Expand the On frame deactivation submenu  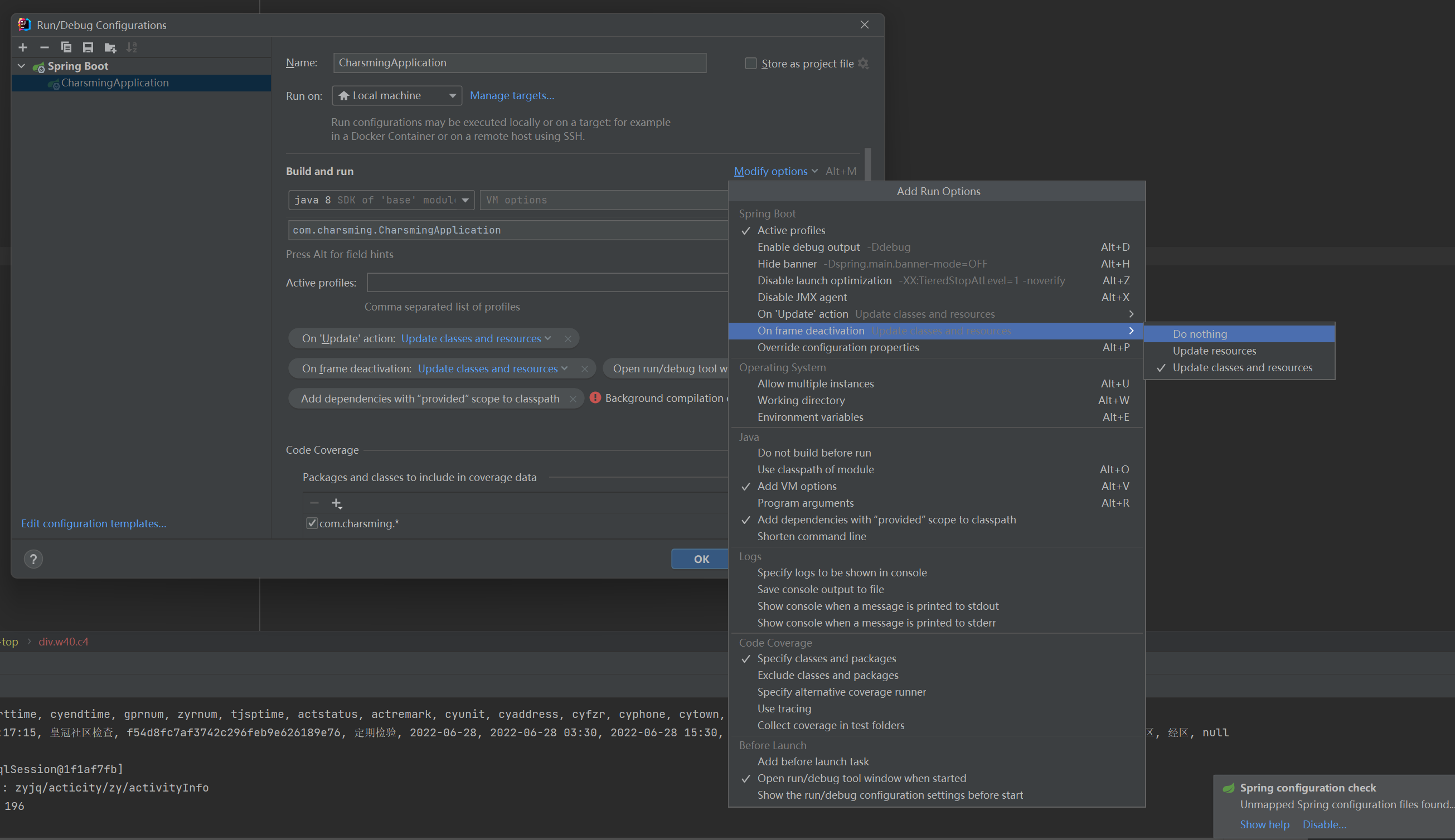tap(936, 331)
